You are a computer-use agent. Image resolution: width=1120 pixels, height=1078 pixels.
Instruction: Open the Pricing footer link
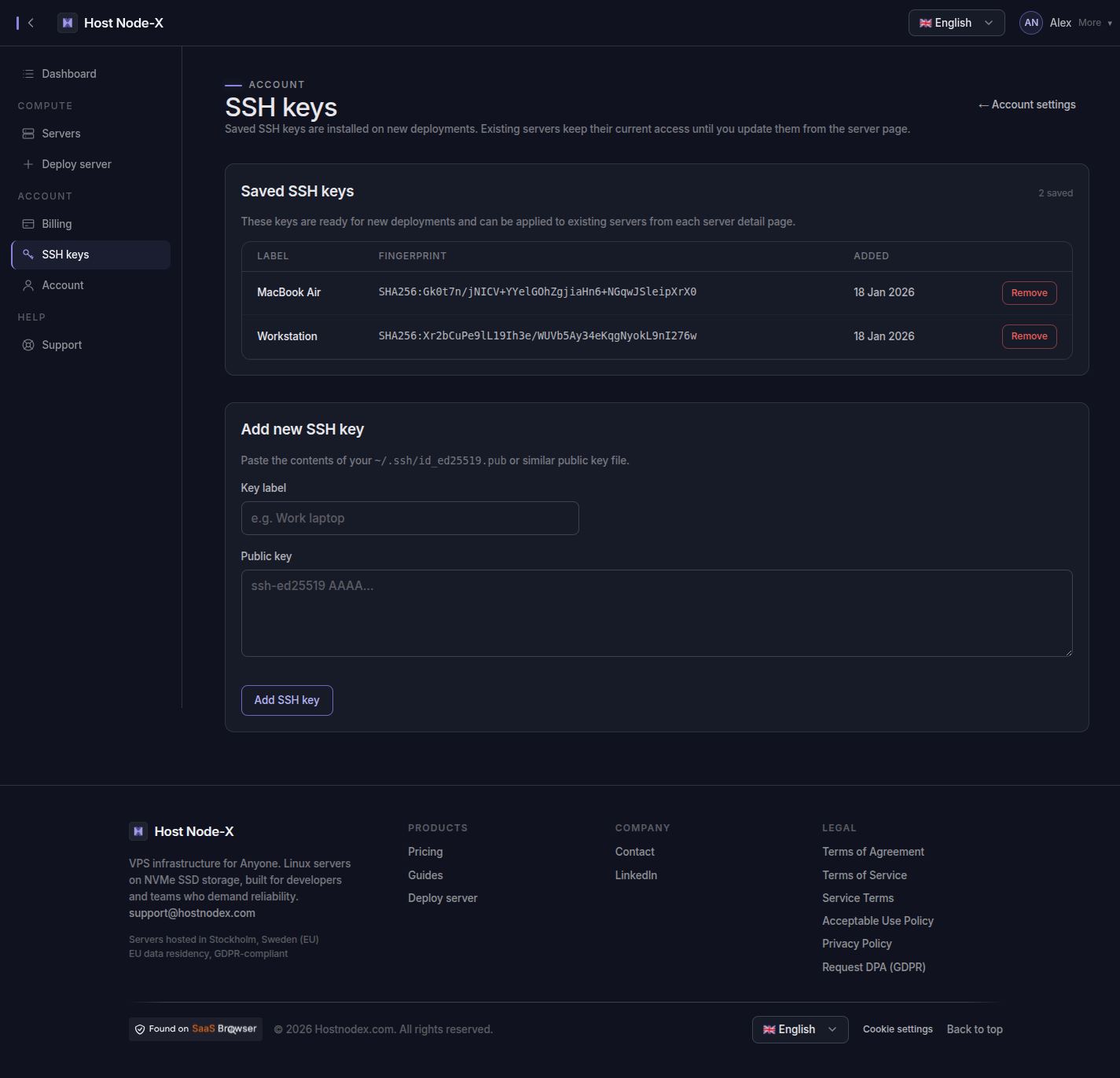pyautogui.click(x=425, y=852)
